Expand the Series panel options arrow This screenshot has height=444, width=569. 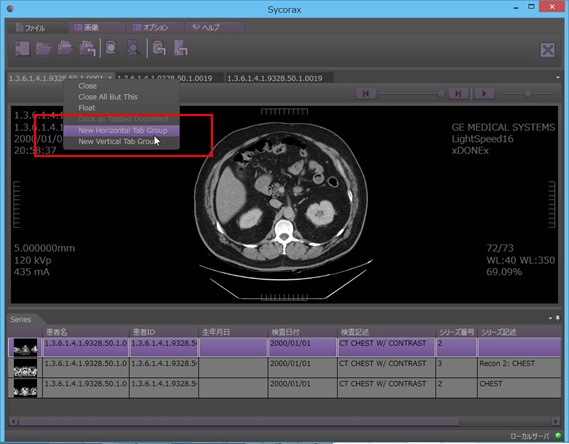click(x=550, y=318)
